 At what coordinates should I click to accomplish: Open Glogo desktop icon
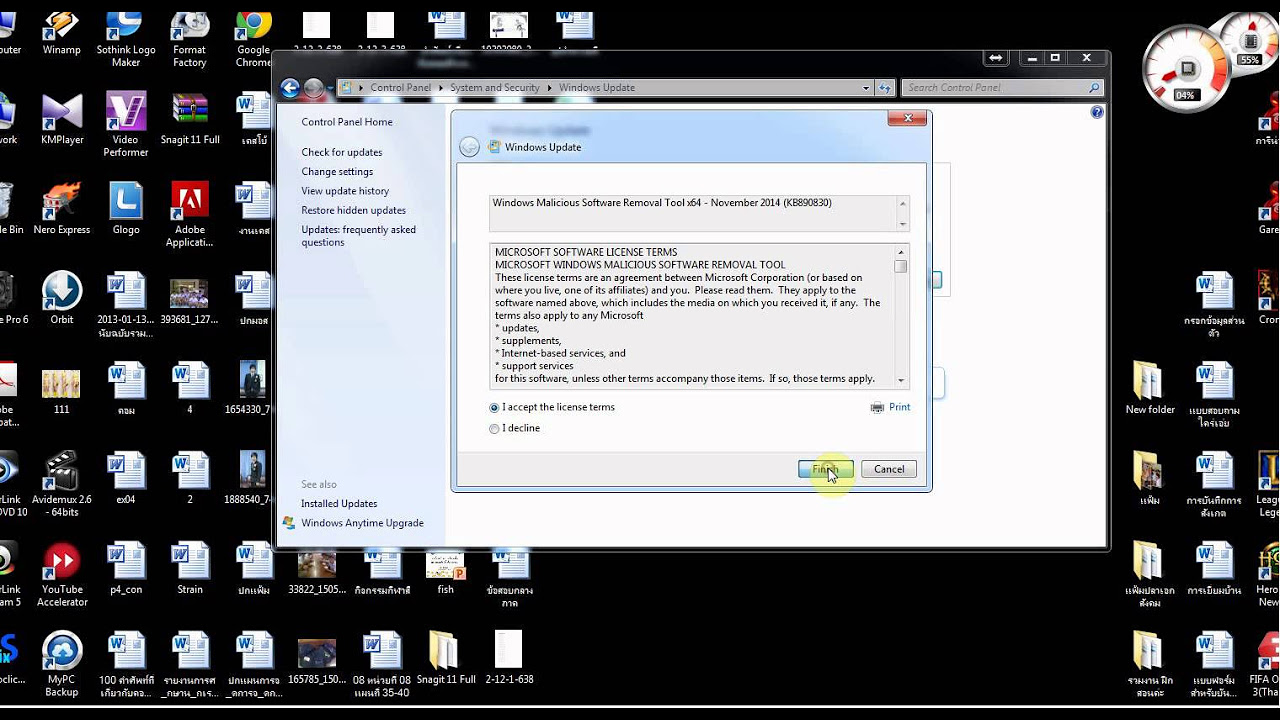[126, 208]
